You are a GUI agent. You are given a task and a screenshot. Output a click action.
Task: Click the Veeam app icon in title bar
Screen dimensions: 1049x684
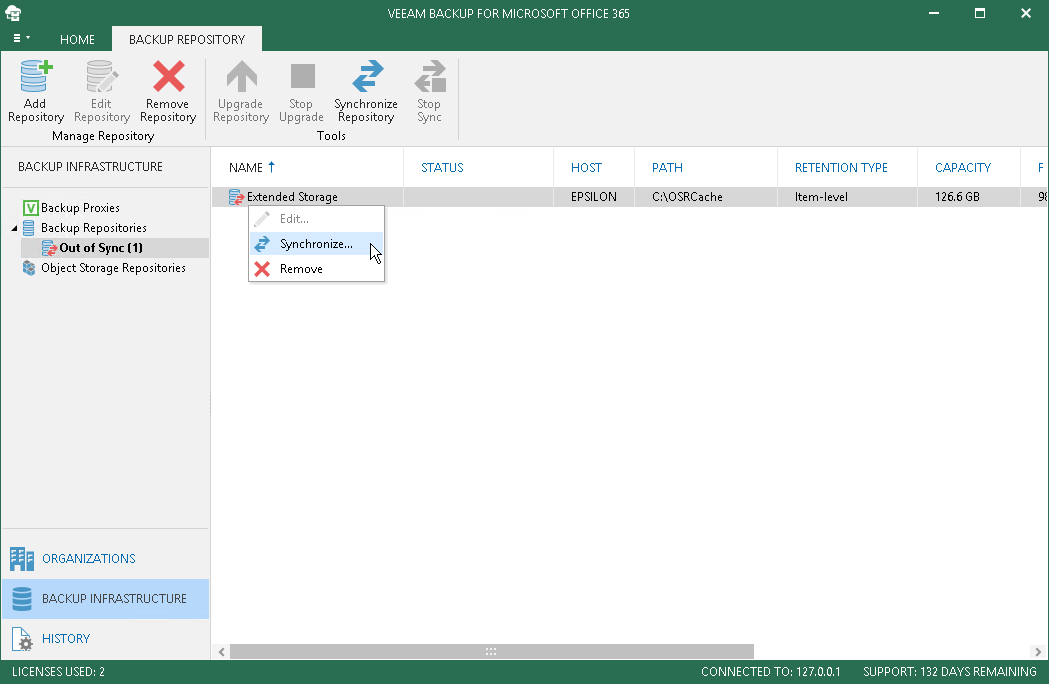pyautogui.click(x=13, y=13)
